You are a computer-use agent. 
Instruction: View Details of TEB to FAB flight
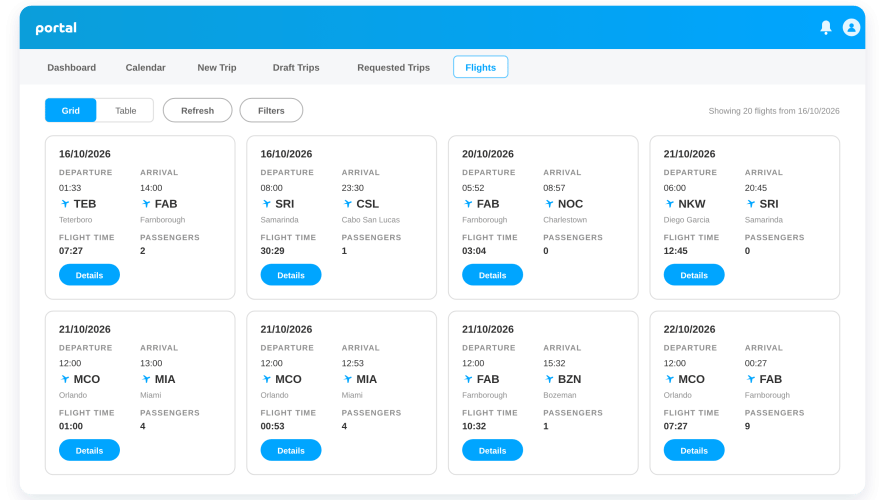tap(89, 275)
